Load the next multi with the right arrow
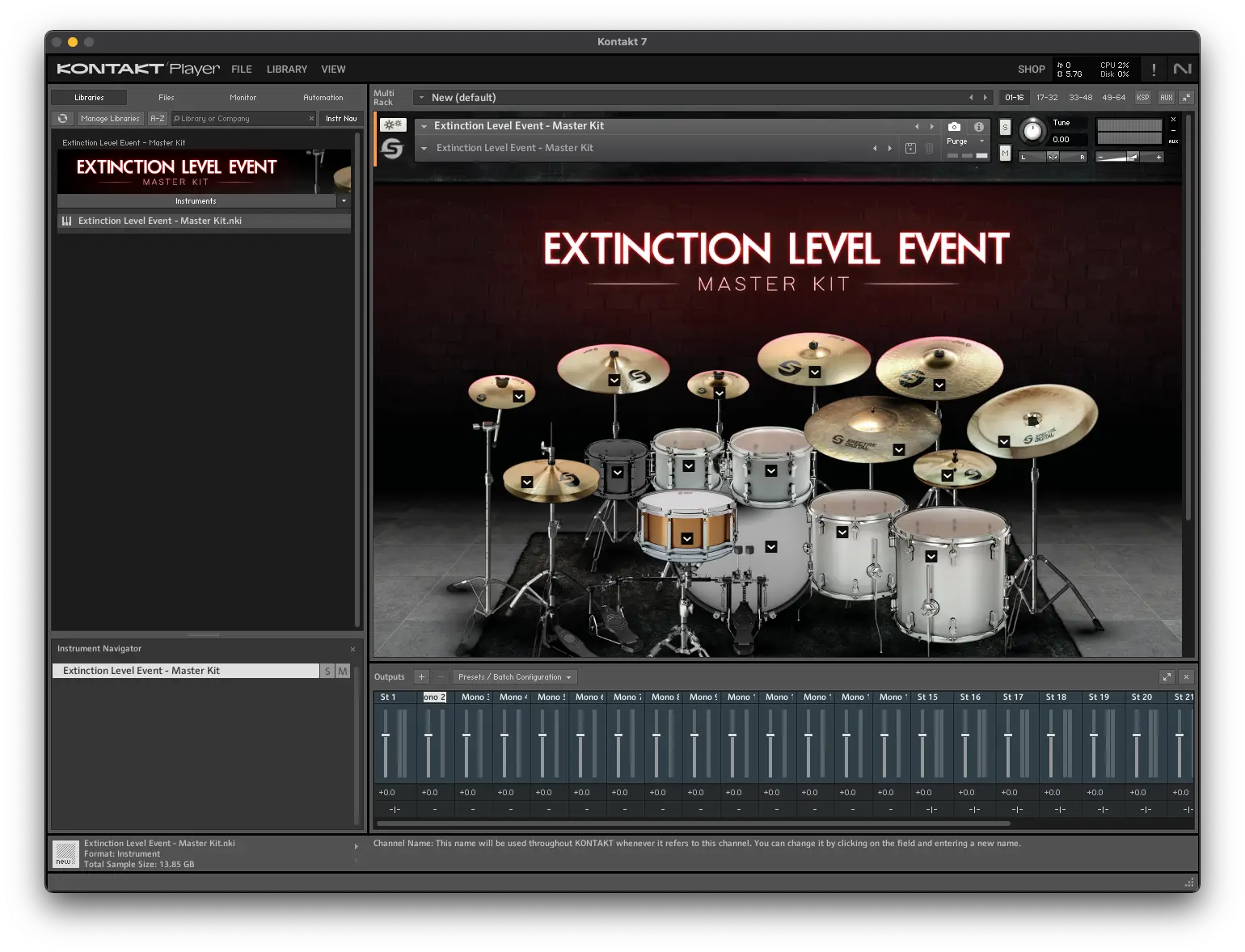The image size is (1245, 952). pyautogui.click(x=985, y=98)
